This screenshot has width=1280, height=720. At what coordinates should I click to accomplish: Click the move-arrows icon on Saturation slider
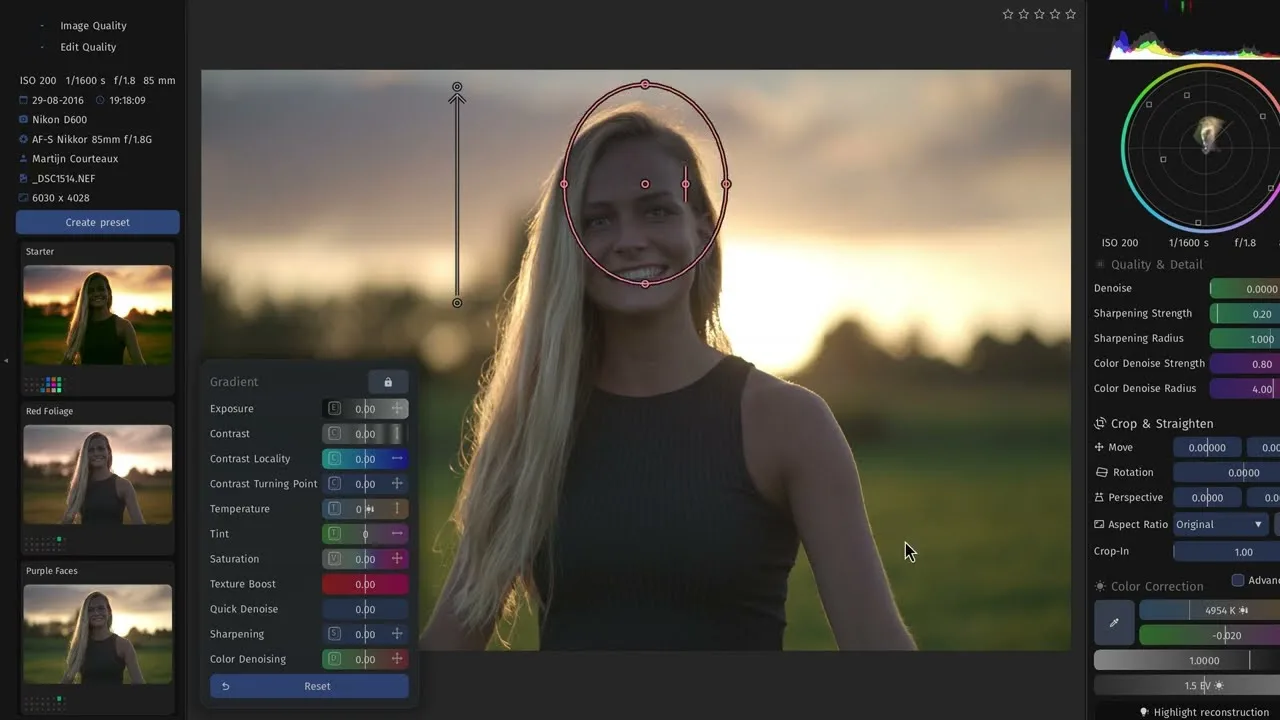(x=397, y=559)
